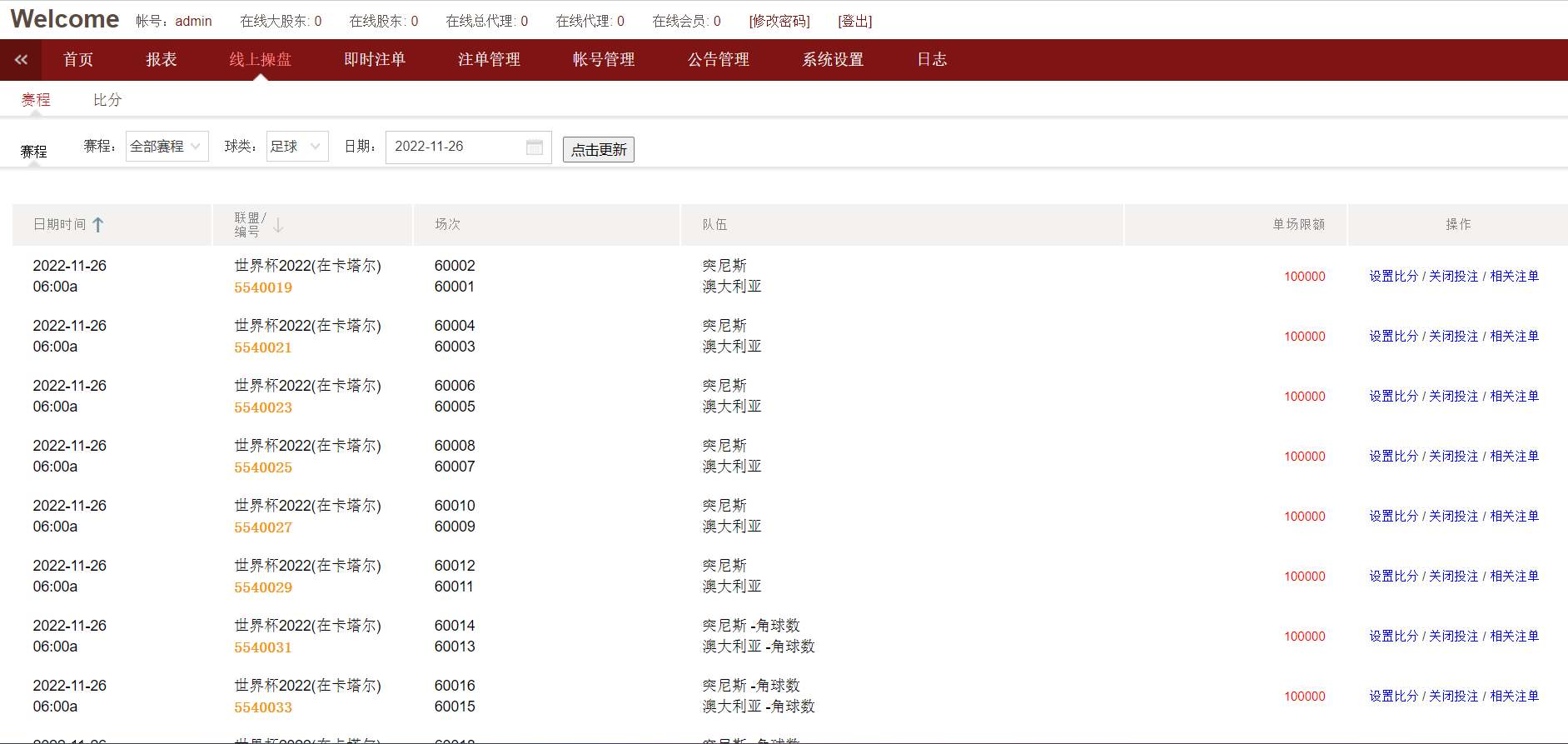The width and height of the screenshot is (1568, 744).
Task: Click 关闭投注 for match 5540023
Action: 1453,397
